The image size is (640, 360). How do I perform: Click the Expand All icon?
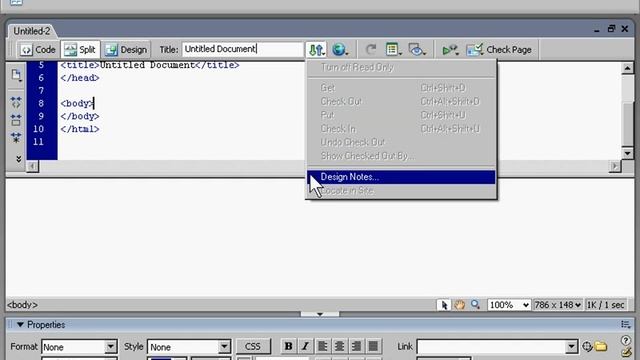(x=16, y=138)
